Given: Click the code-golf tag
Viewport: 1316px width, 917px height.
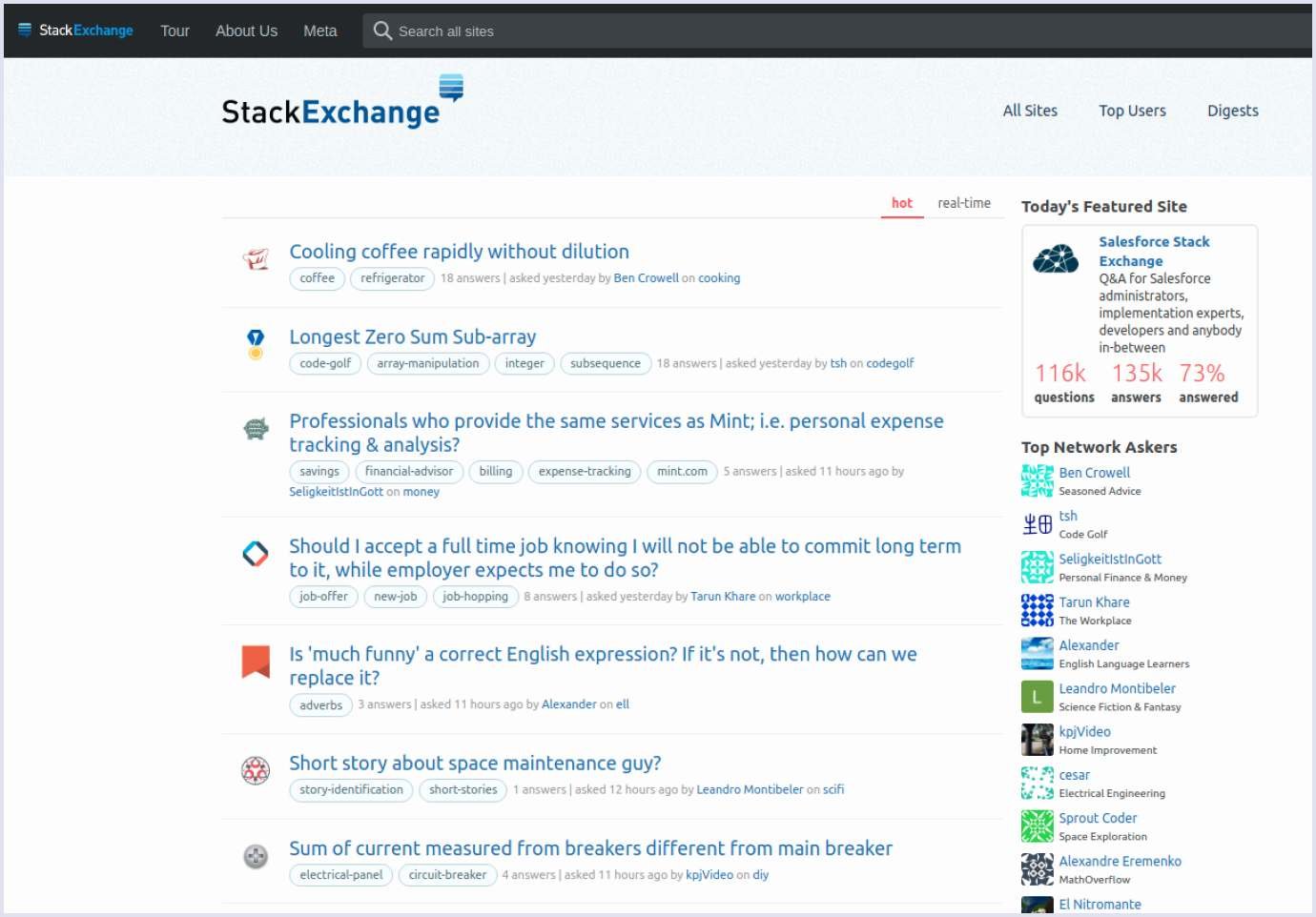Looking at the screenshot, I should point(325,363).
